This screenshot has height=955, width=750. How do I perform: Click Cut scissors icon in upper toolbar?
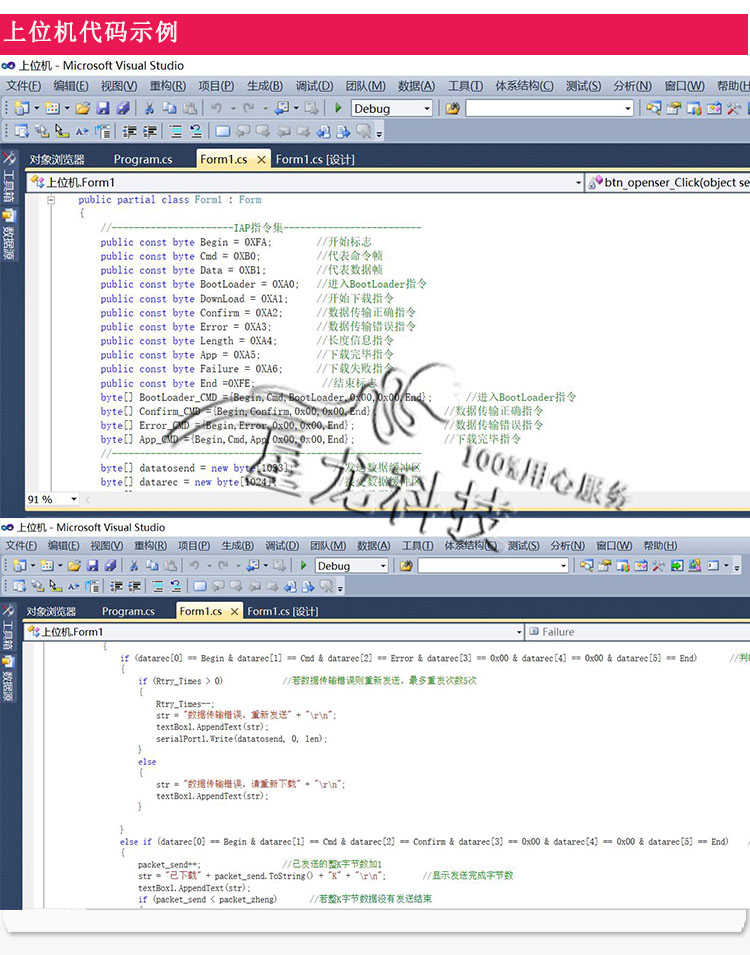[149, 108]
